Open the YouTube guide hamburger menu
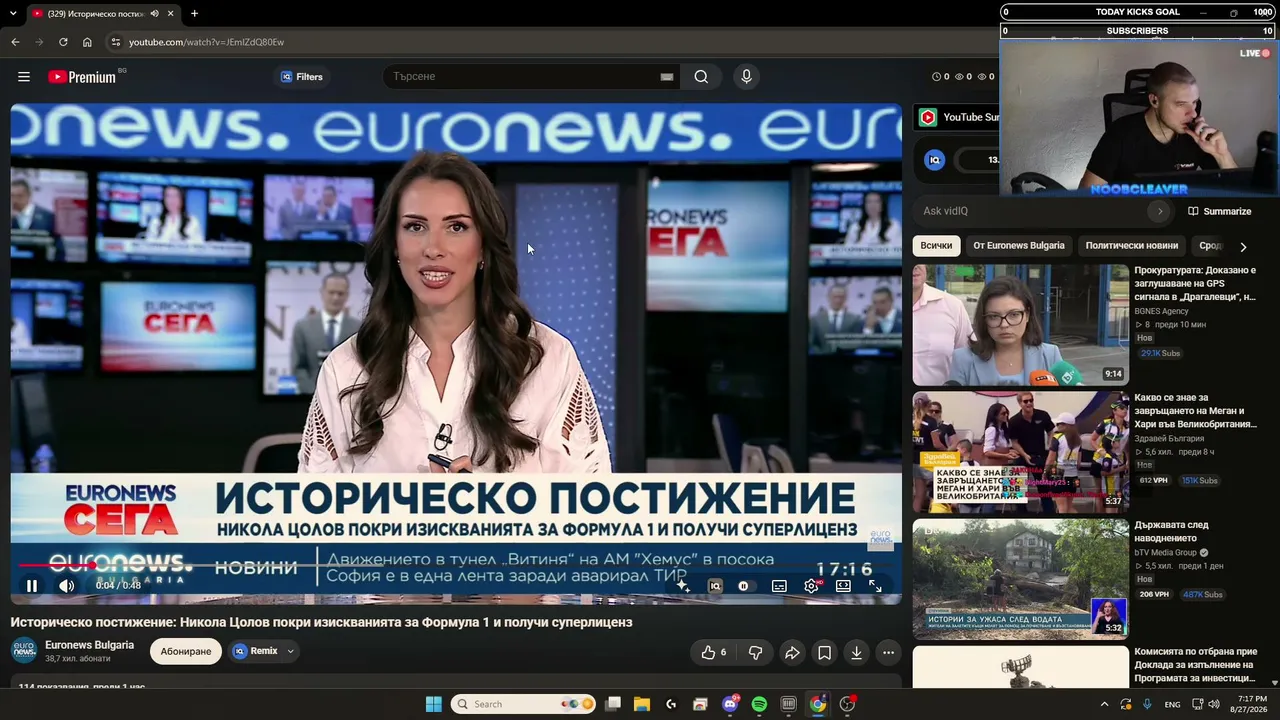 [24, 77]
